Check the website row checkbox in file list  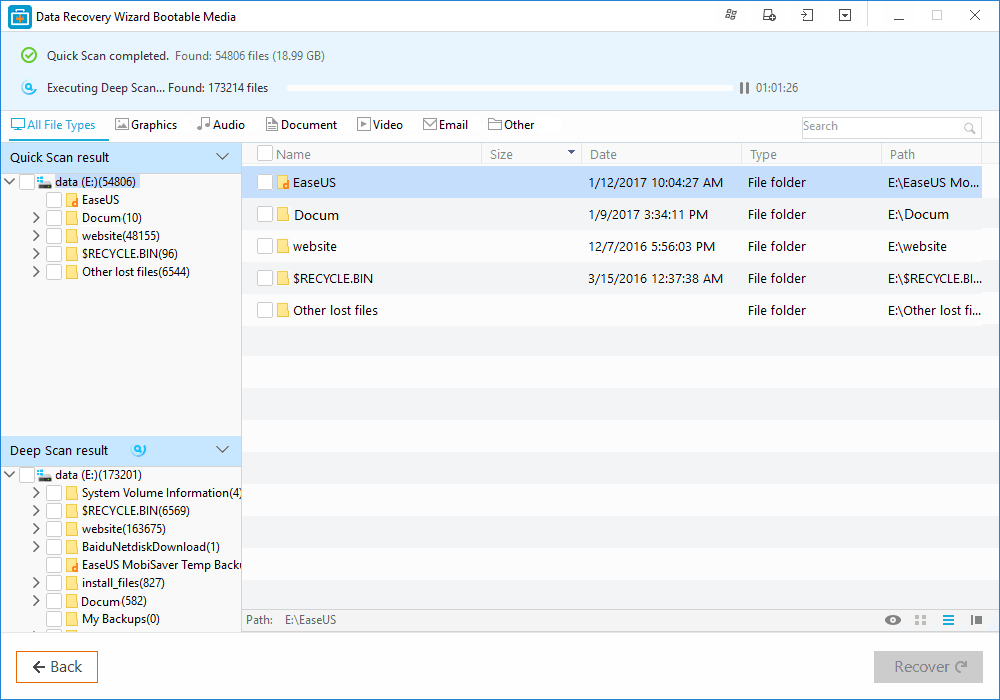(265, 246)
